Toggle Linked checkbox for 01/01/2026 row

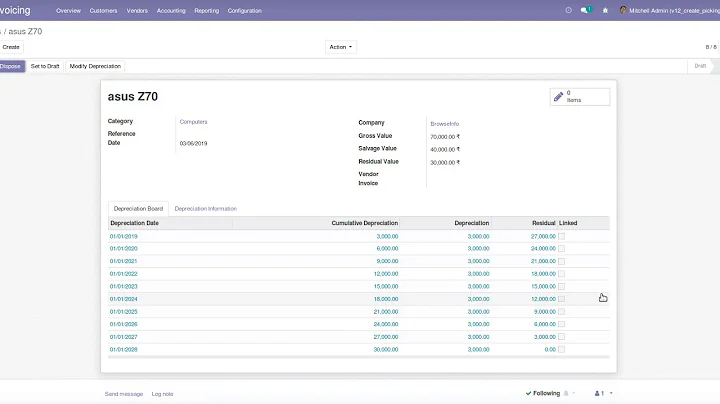tap(562, 325)
